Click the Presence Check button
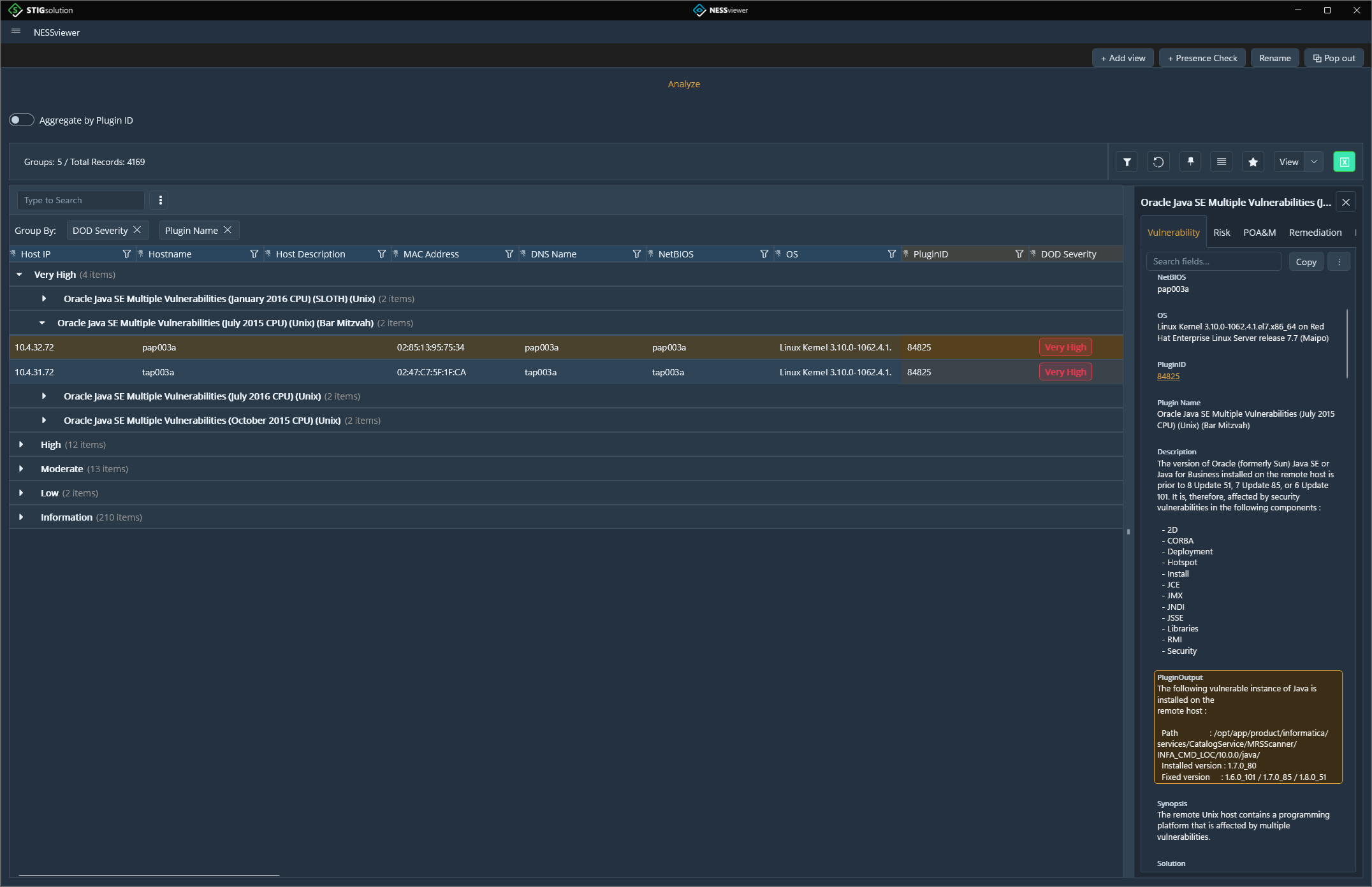This screenshot has height=887, width=1372. [x=1202, y=57]
